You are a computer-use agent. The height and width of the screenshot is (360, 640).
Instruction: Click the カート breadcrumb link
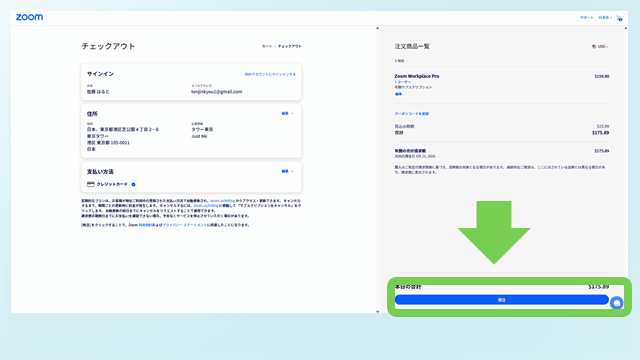[267, 47]
